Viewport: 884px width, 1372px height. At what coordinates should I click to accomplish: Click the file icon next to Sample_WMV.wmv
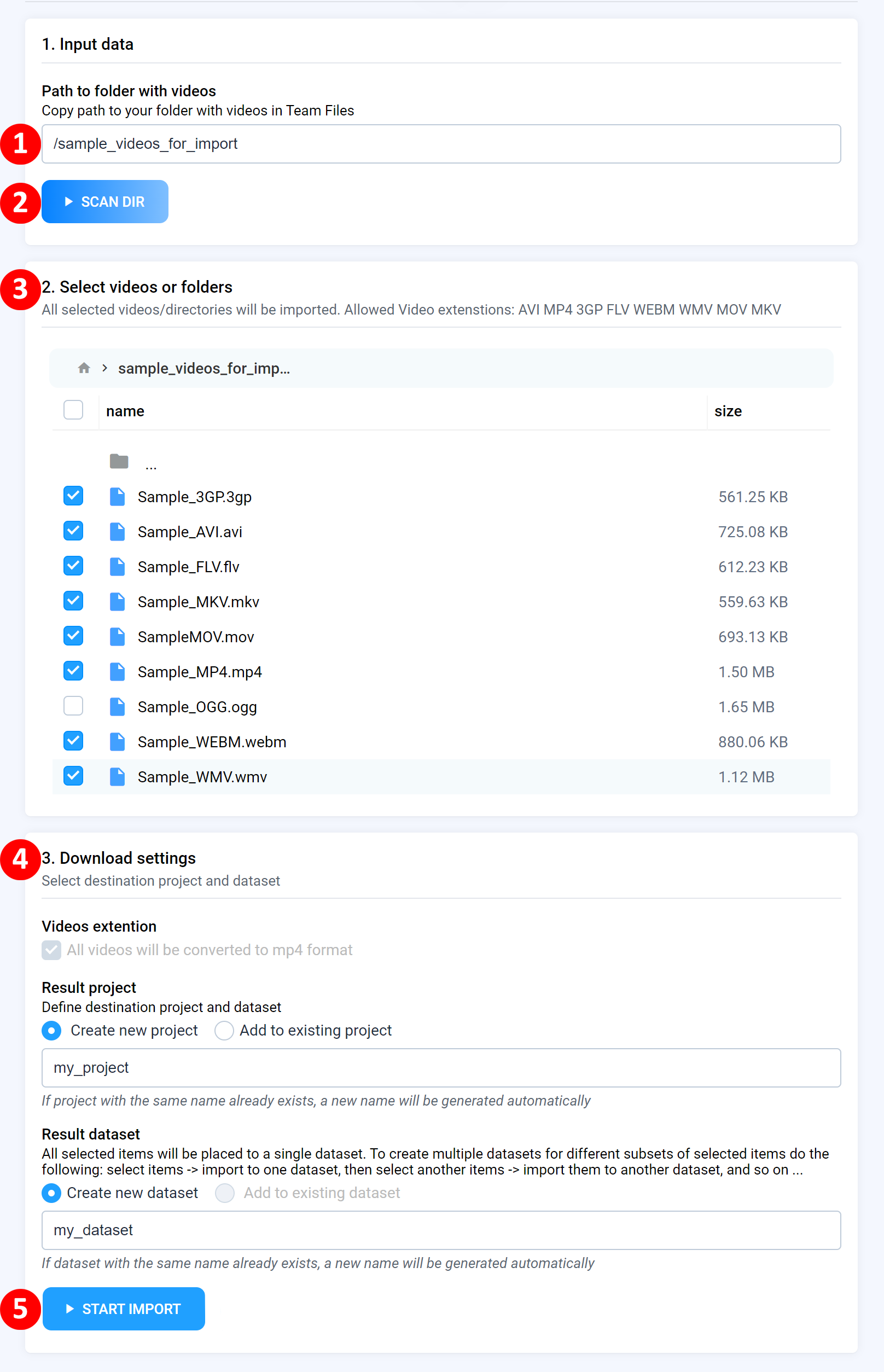[117, 776]
